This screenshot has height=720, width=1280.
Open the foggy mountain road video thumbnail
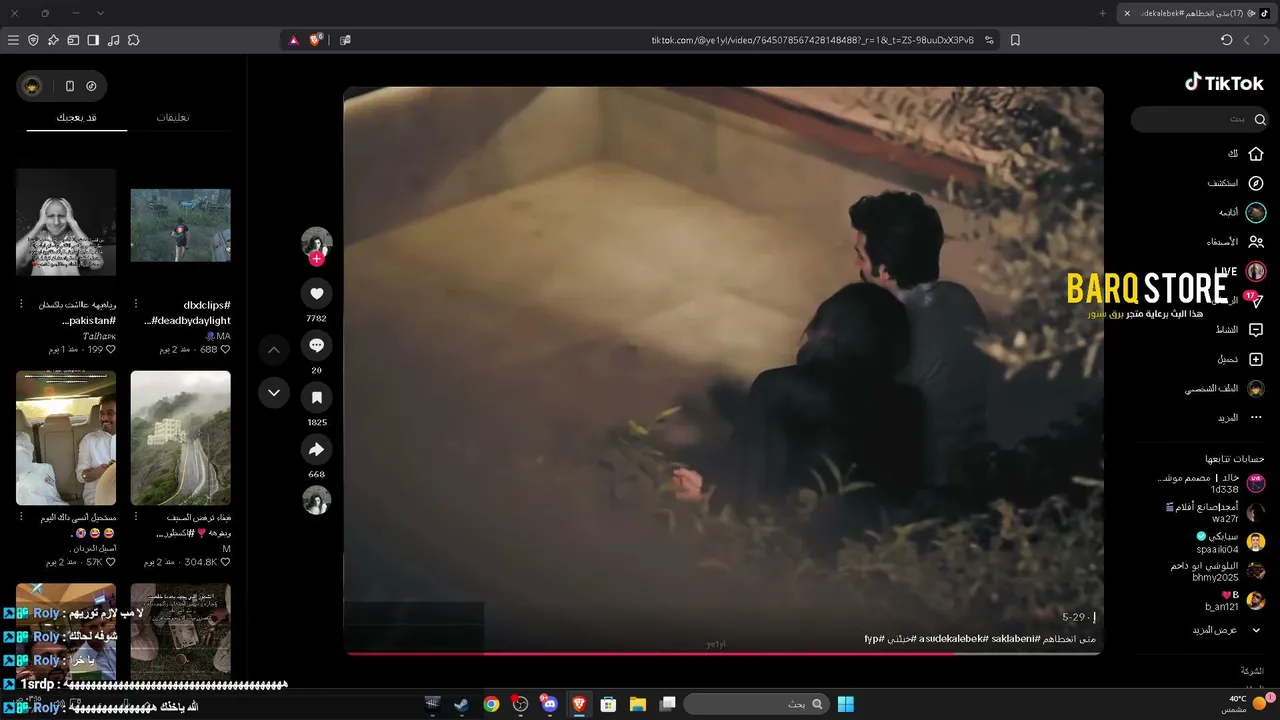[x=180, y=438]
